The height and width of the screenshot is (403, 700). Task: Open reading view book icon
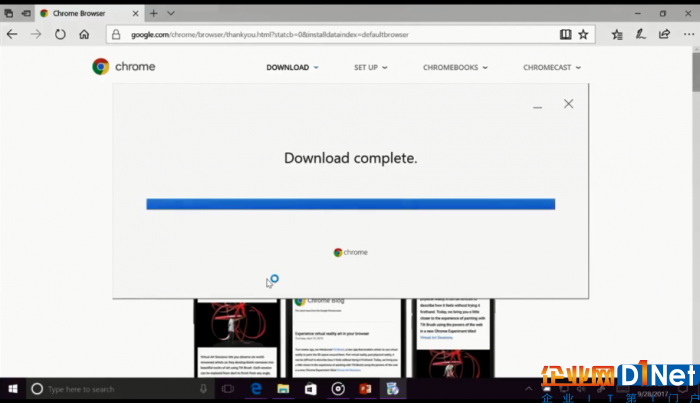tap(565, 34)
